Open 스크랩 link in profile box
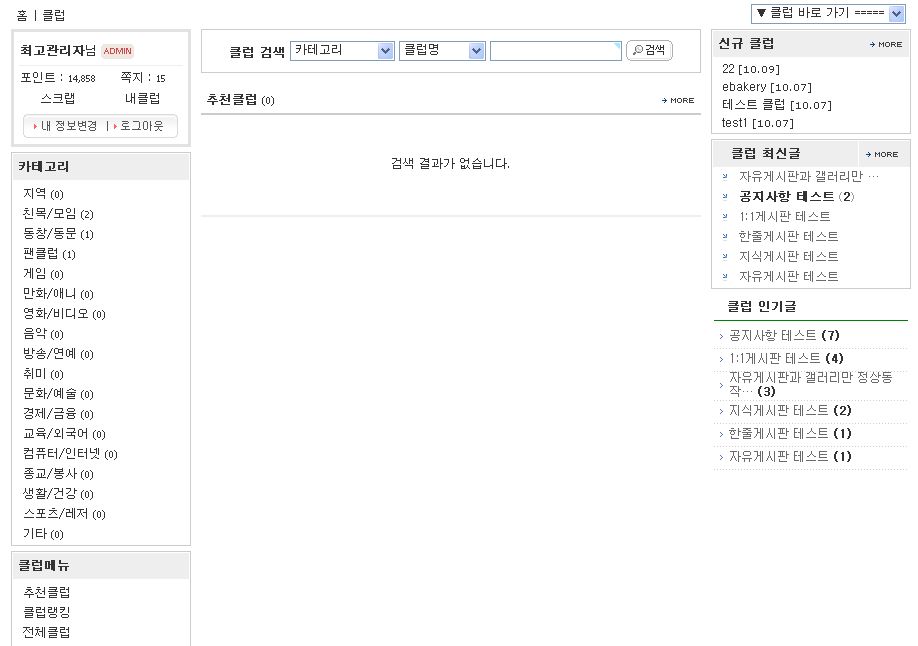Screen dimensions: 918x646 coord(57,98)
